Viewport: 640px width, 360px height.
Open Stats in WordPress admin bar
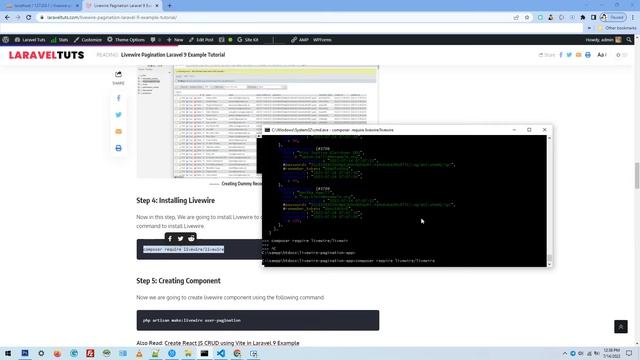click(60, 40)
